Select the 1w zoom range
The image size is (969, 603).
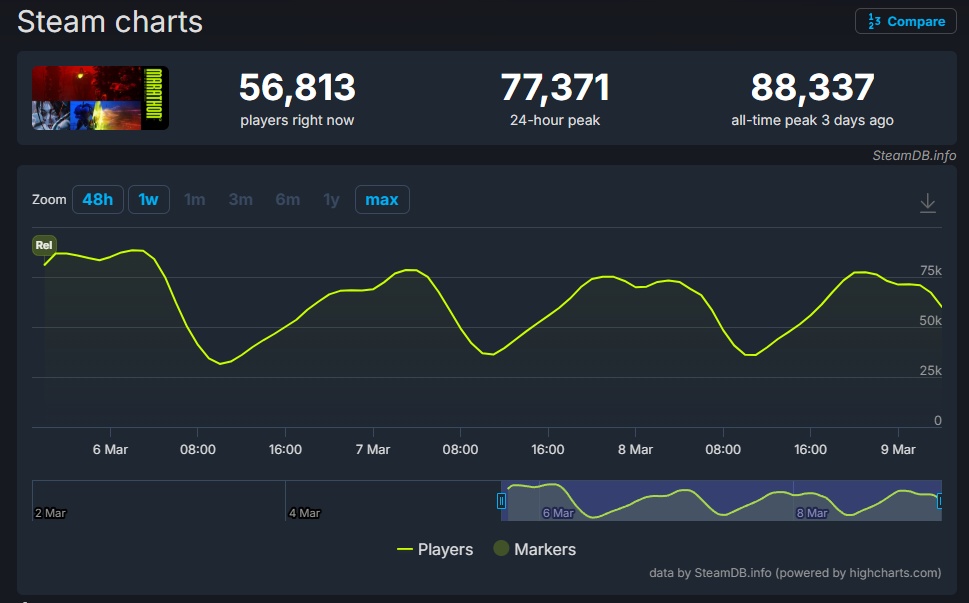(x=148, y=199)
